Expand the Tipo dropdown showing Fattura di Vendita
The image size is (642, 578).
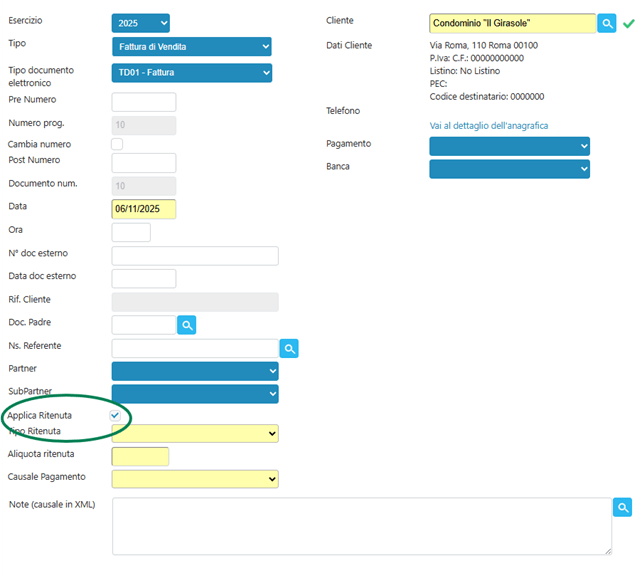pyautogui.click(x=191, y=47)
